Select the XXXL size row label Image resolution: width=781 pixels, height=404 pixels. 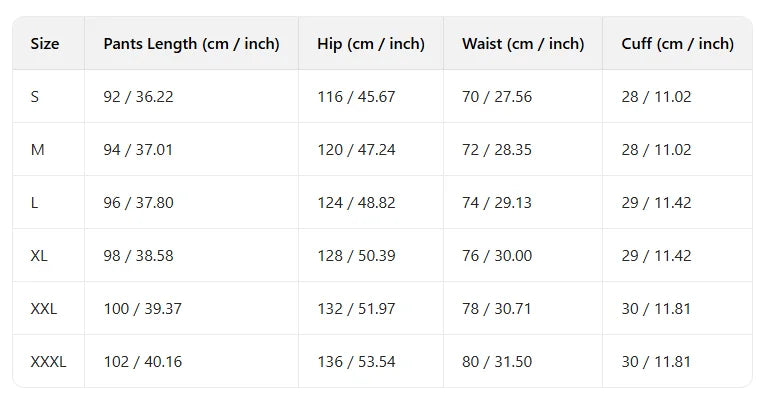(48, 362)
